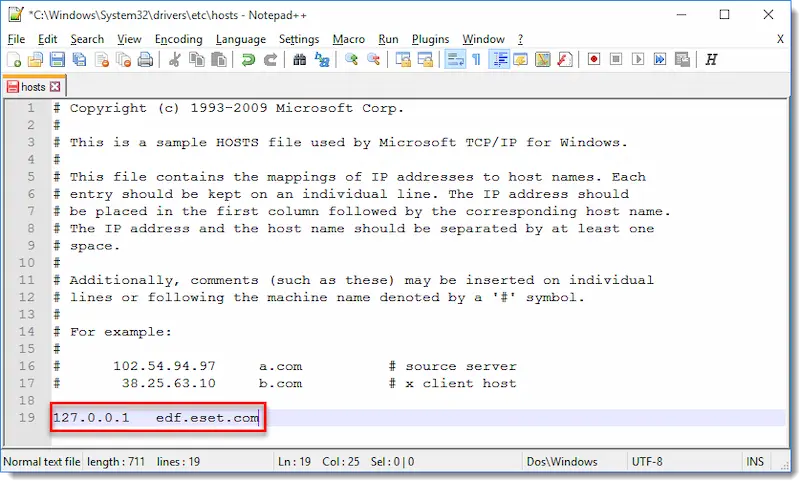Click 'Normal text file' status field
Viewport: 800px width, 481px height.
[x=42, y=462]
